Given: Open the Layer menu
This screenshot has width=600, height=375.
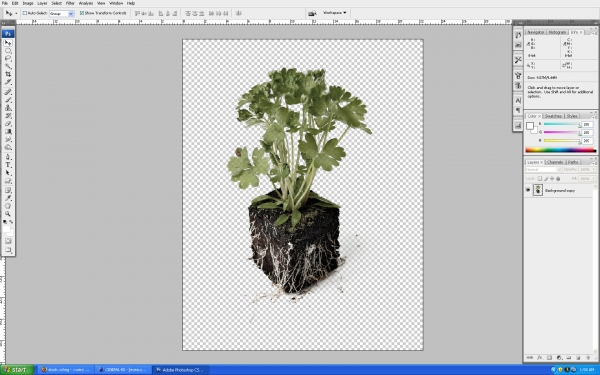Looking at the screenshot, I should (x=42, y=3).
